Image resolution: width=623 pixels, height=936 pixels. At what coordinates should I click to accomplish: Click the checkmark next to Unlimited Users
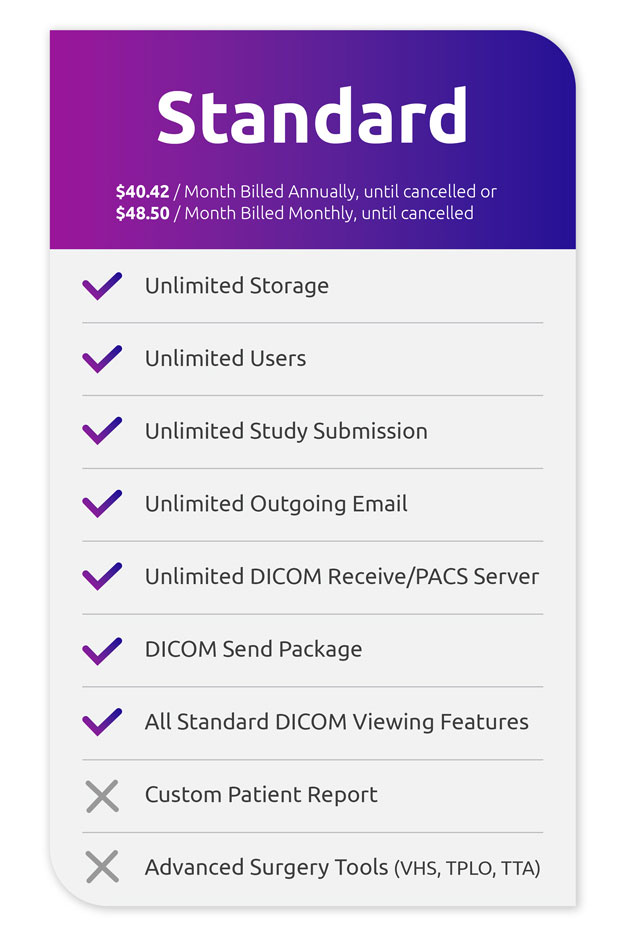(x=102, y=359)
